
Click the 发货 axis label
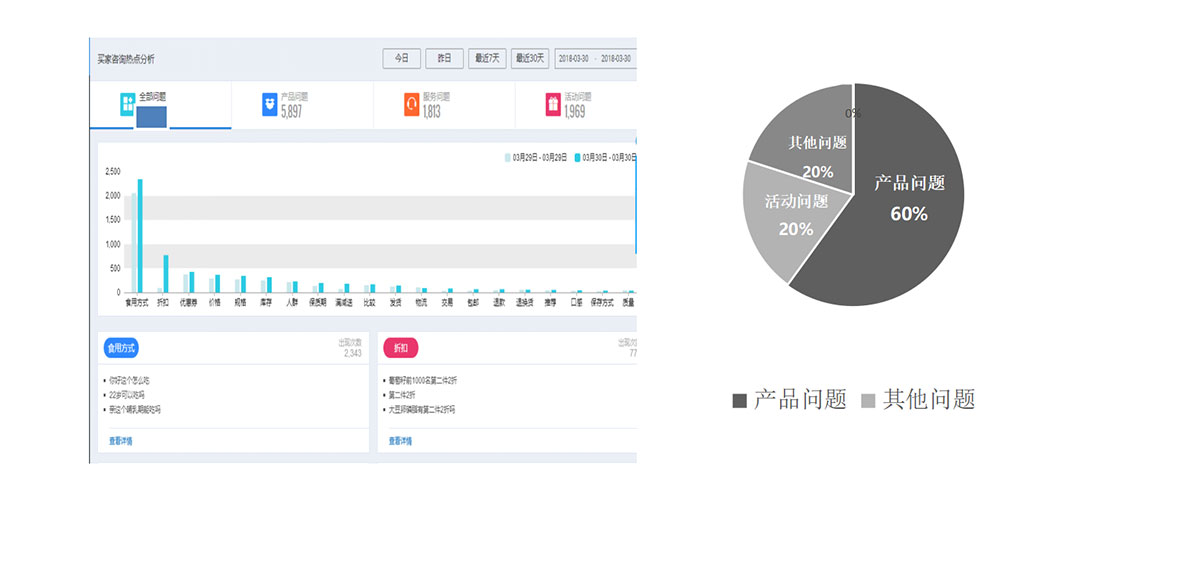(x=395, y=301)
